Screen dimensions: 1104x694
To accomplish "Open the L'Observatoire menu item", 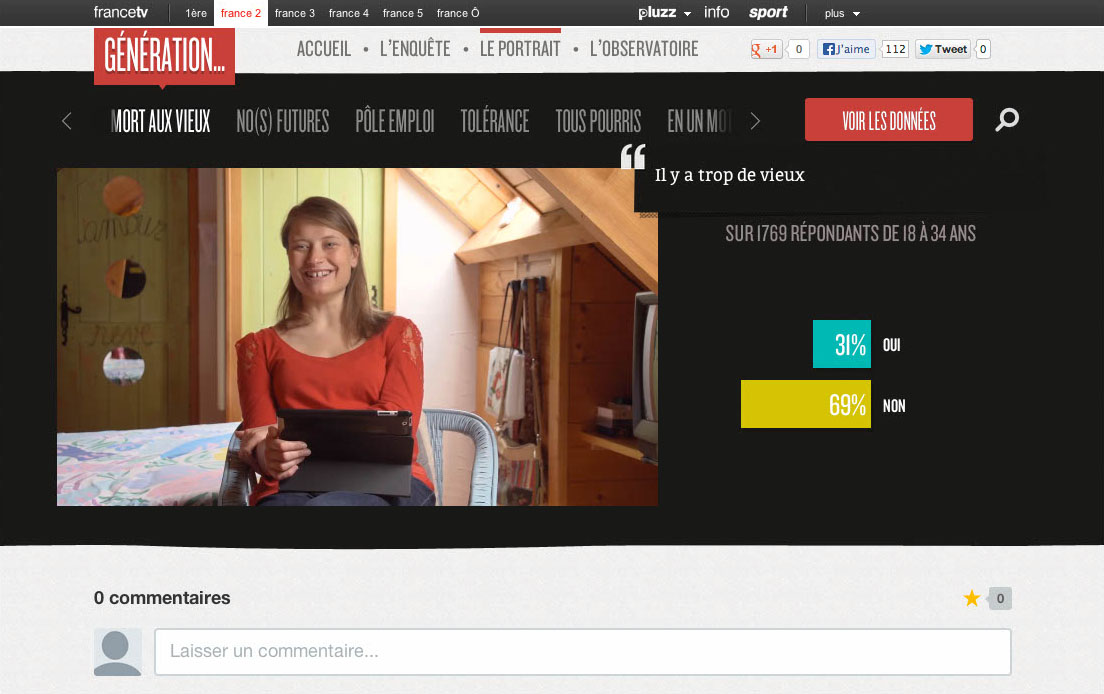I will (644, 49).
